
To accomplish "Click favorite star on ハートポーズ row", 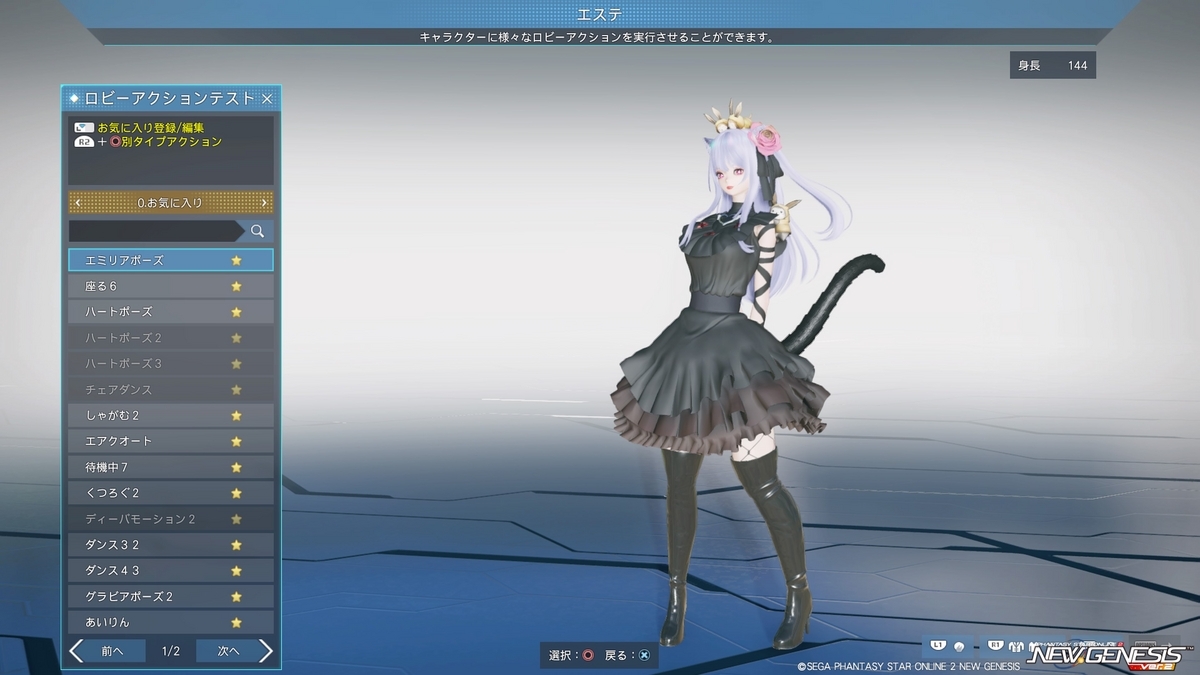I will point(236,312).
